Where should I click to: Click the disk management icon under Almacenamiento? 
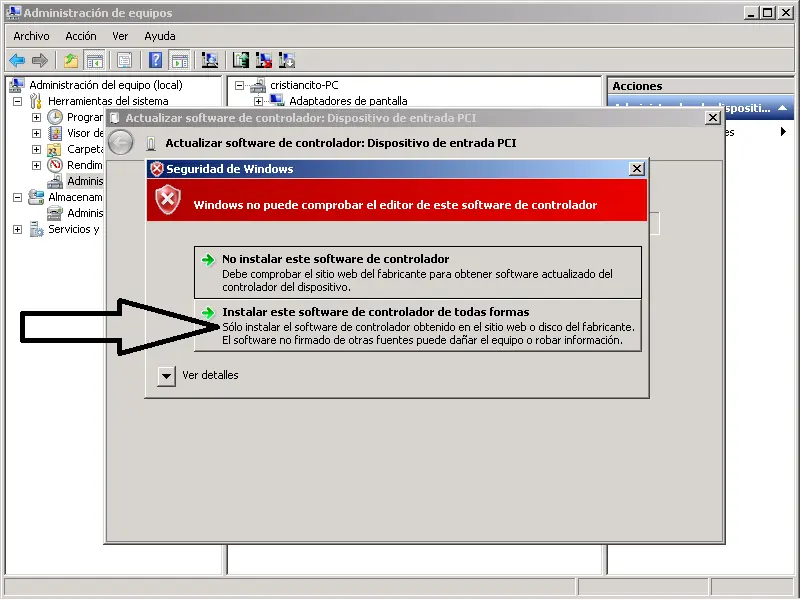[x=55, y=213]
